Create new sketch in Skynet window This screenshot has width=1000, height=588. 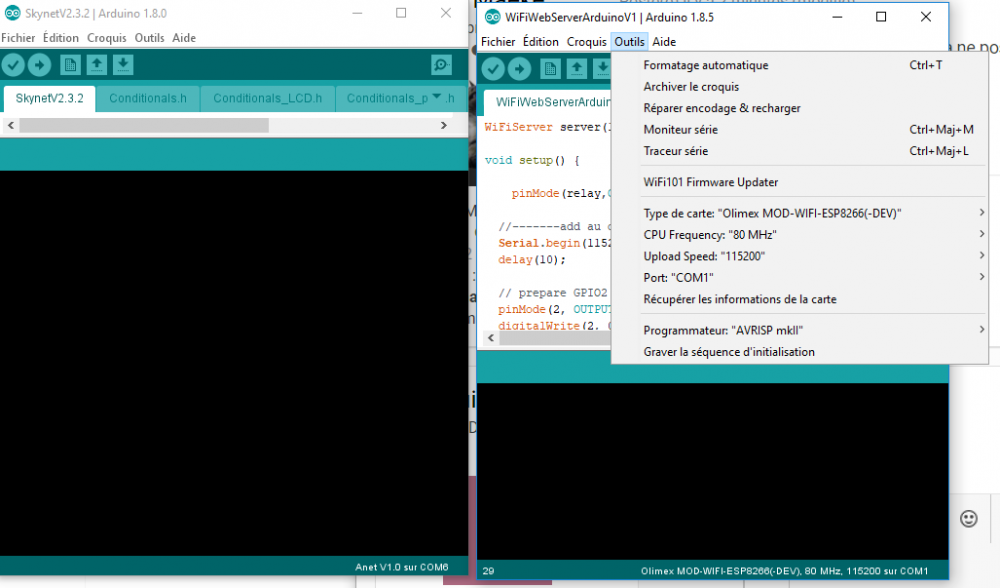pyautogui.click(x=70, y=64)
